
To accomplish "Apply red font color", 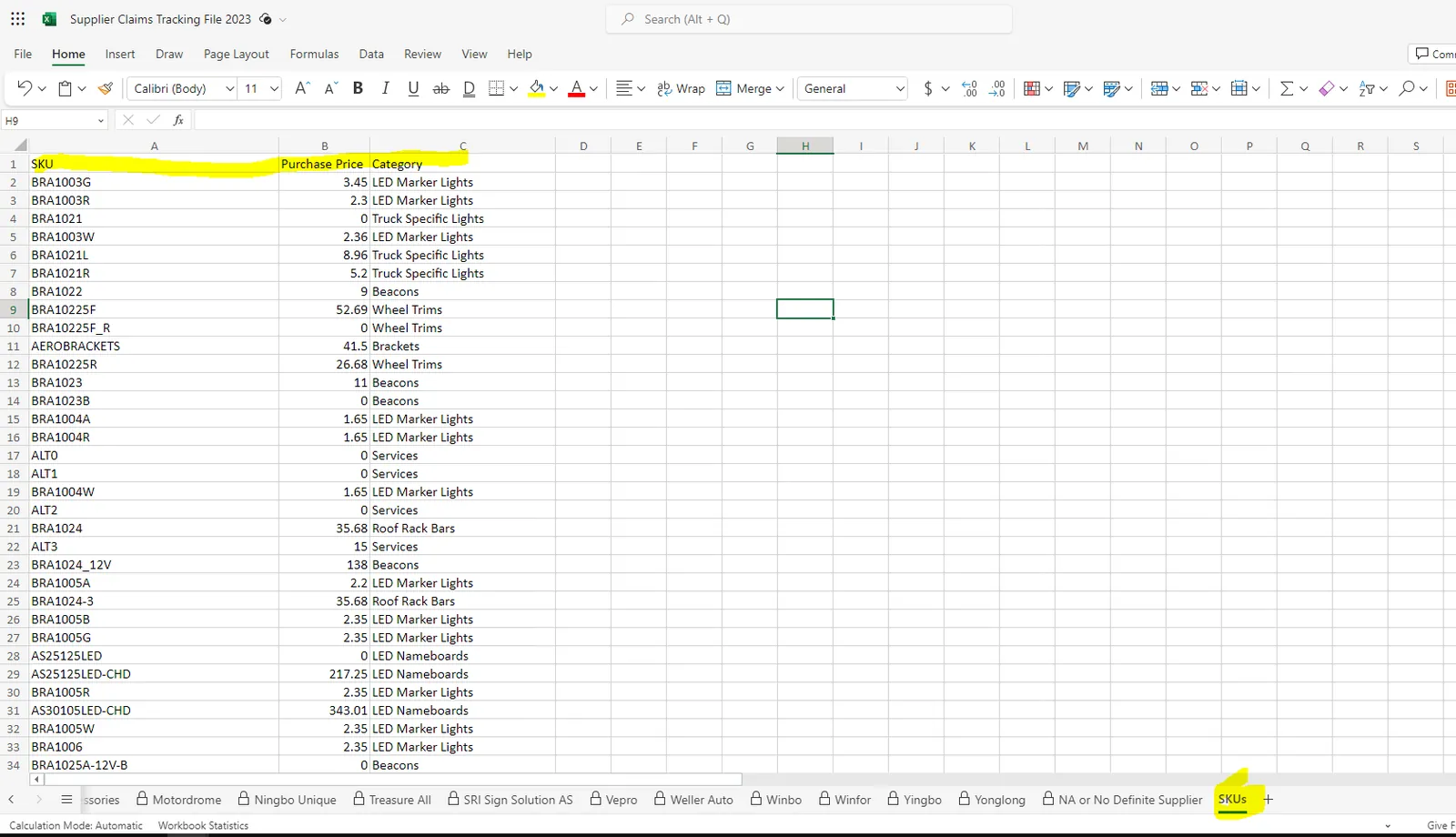I will pos(576,88).
